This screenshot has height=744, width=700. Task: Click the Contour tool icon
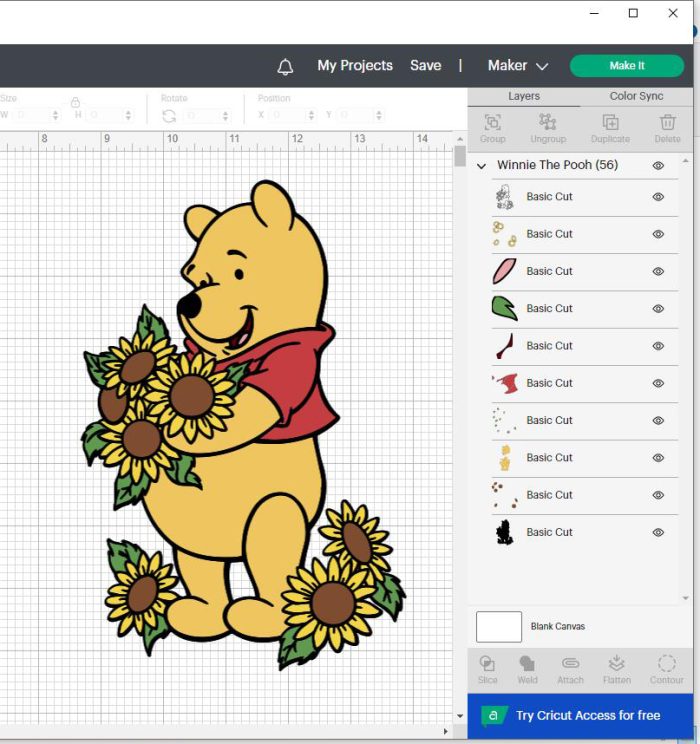pyautogui.click(x=666, y=663)
